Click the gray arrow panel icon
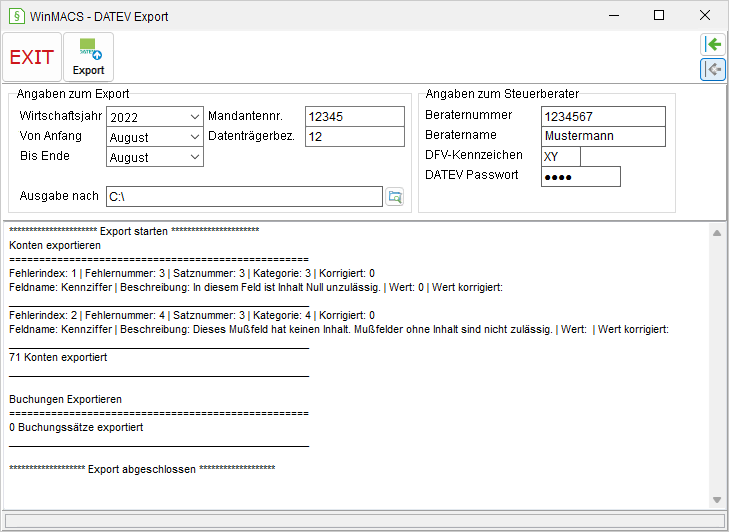This screenshot has width=731, height=532. [x=713, y=70]
